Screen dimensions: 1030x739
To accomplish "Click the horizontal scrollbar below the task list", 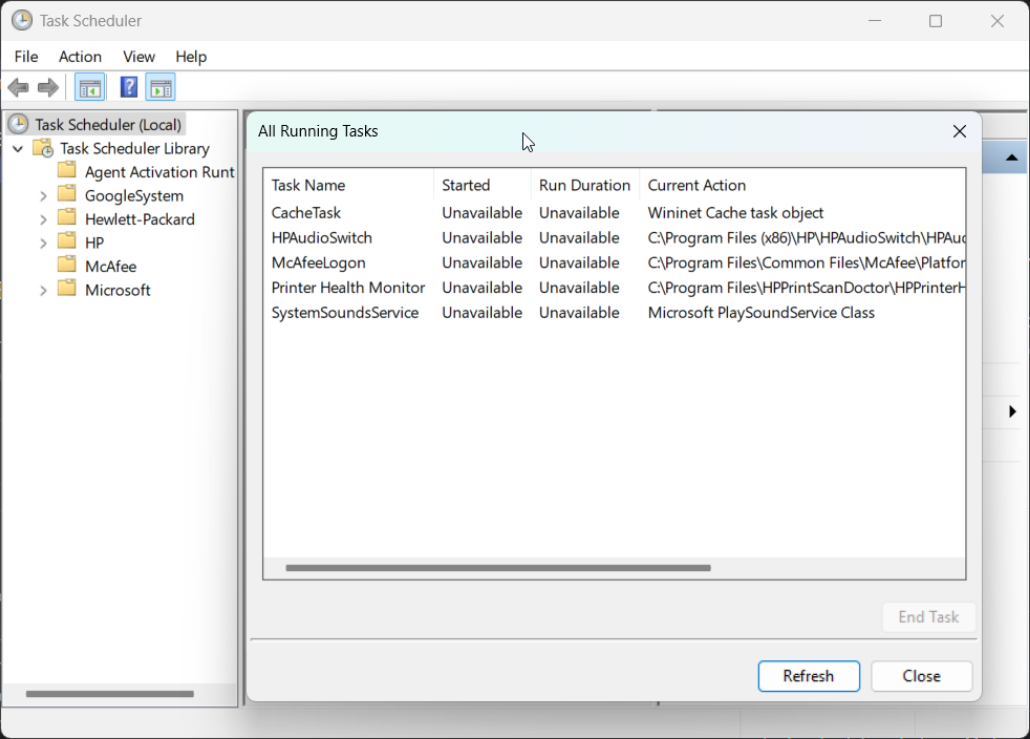I will (x=495, y=568).
